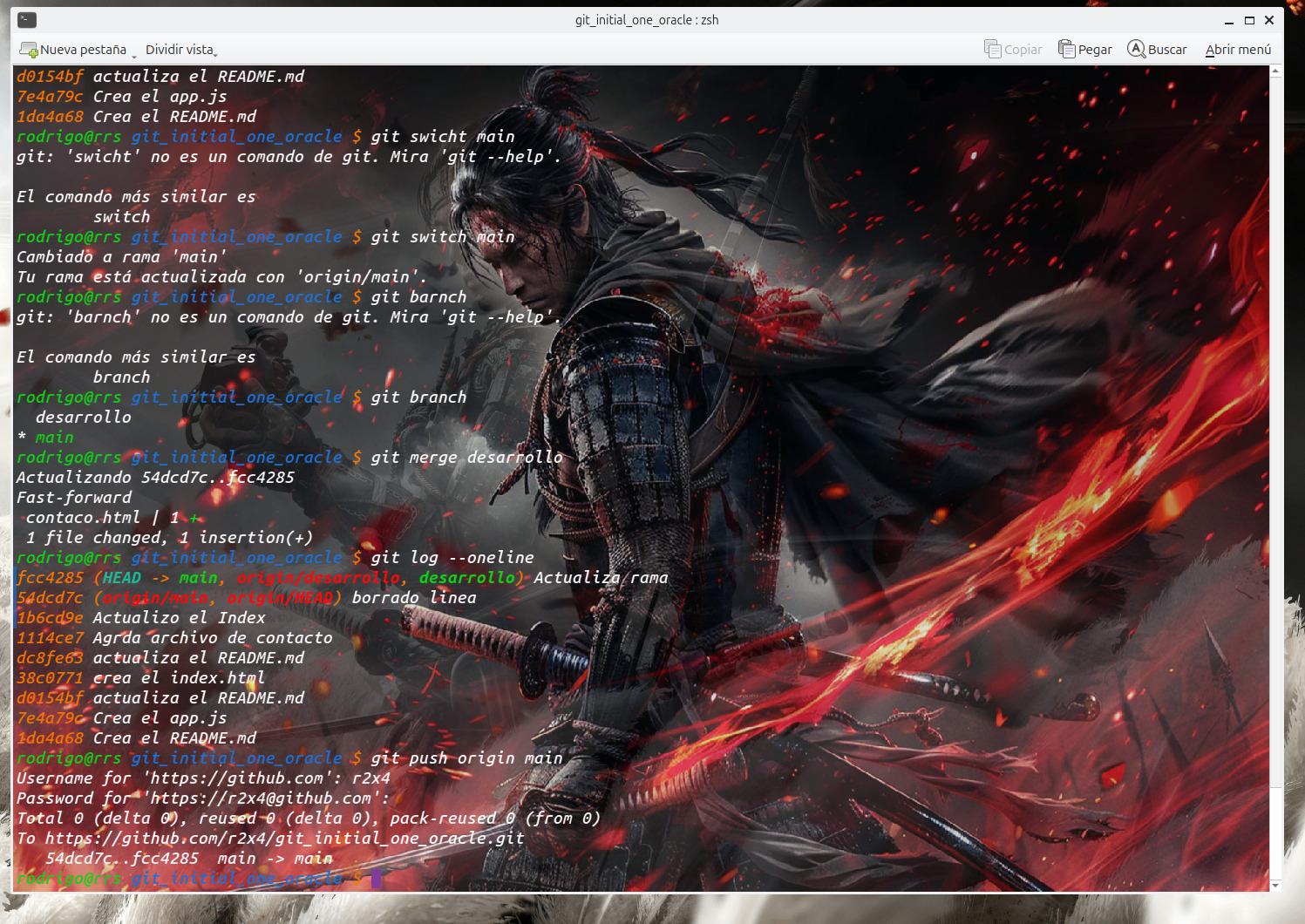Click the command 'git merge desarrollo'
Screen dimensions: 1305x924
pyautogui.click(x=466, y=458)
